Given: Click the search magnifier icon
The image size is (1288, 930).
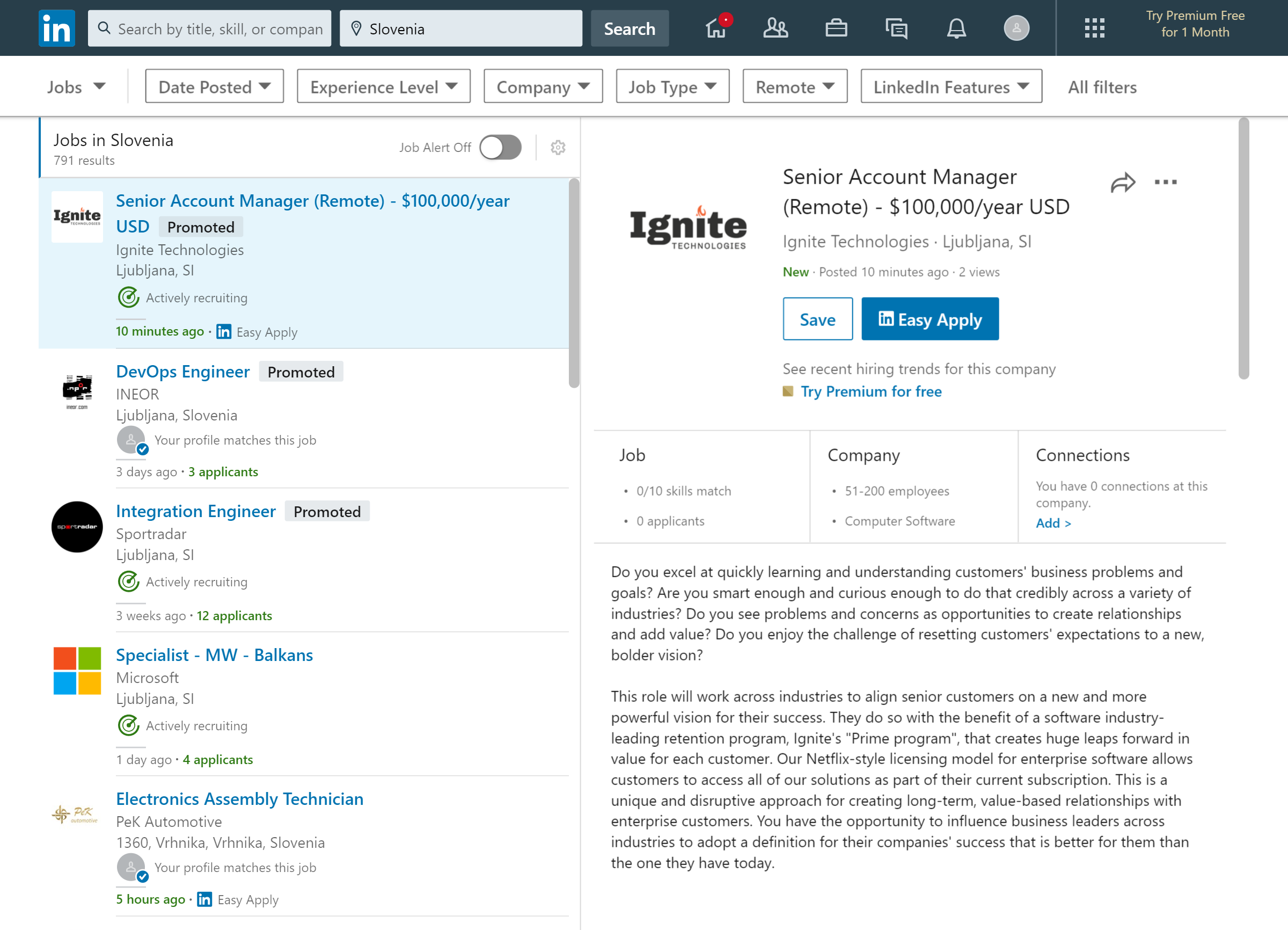Looking at the screenshot, I should (x=104, y=28).
